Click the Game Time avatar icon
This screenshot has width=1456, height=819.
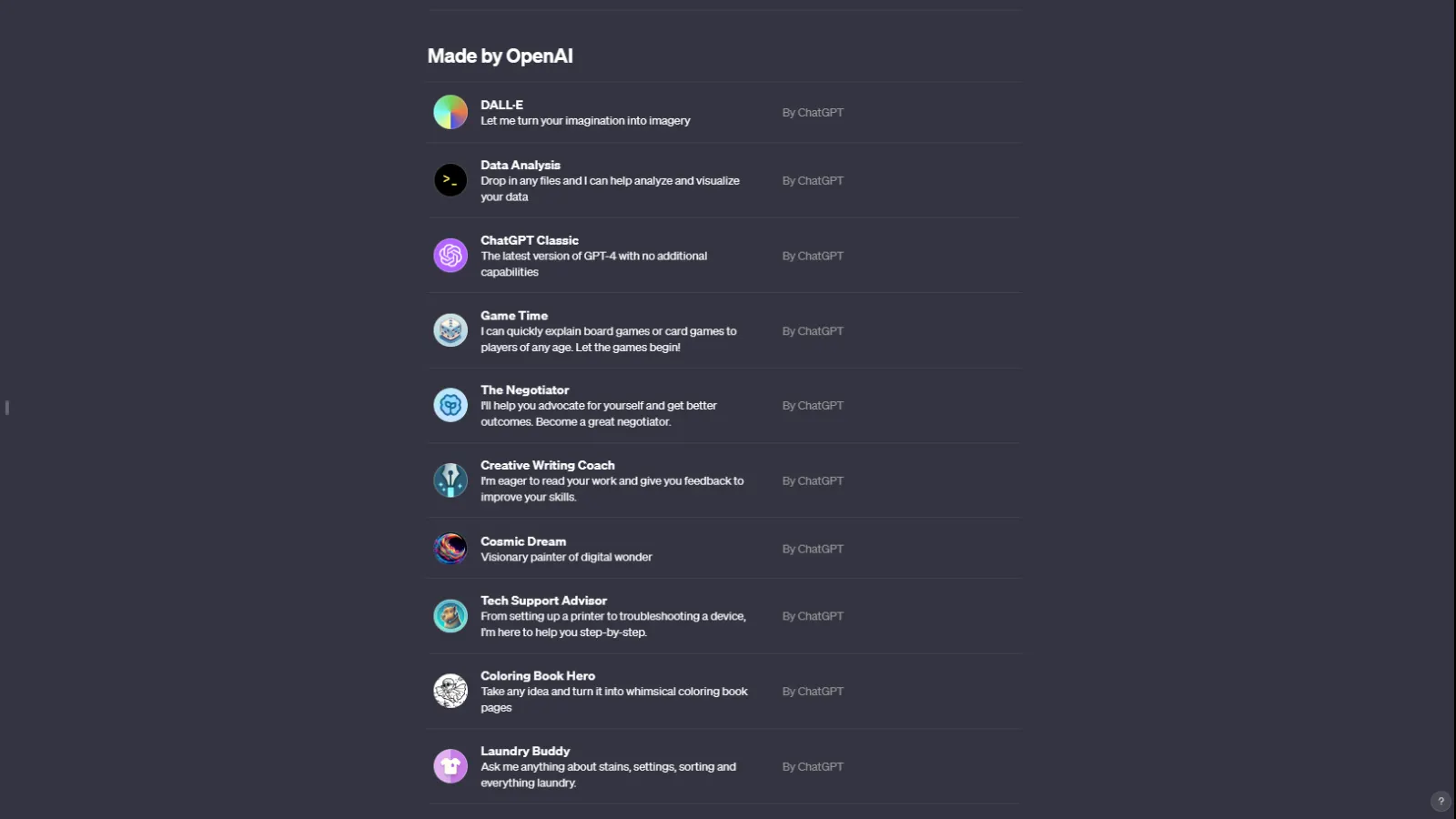[x=450, y=330]
